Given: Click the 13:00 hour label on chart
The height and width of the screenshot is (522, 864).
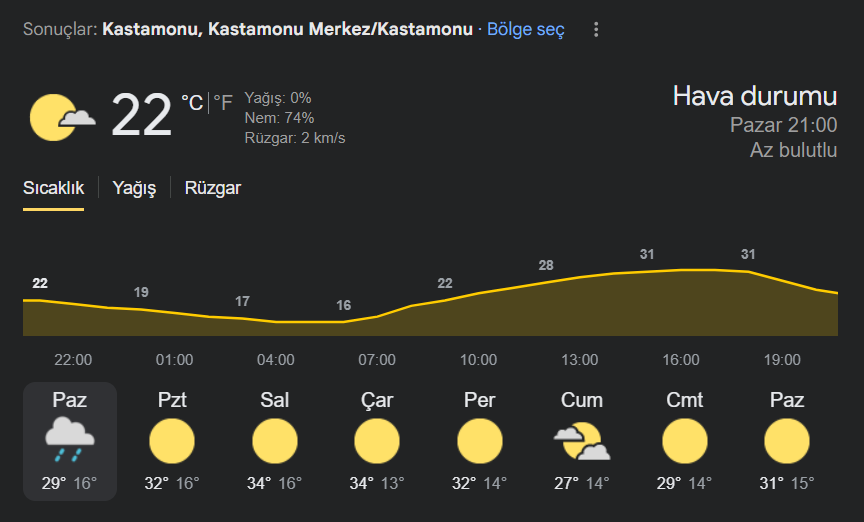Looking at the screenshot, I should click(x=580, y=360).
